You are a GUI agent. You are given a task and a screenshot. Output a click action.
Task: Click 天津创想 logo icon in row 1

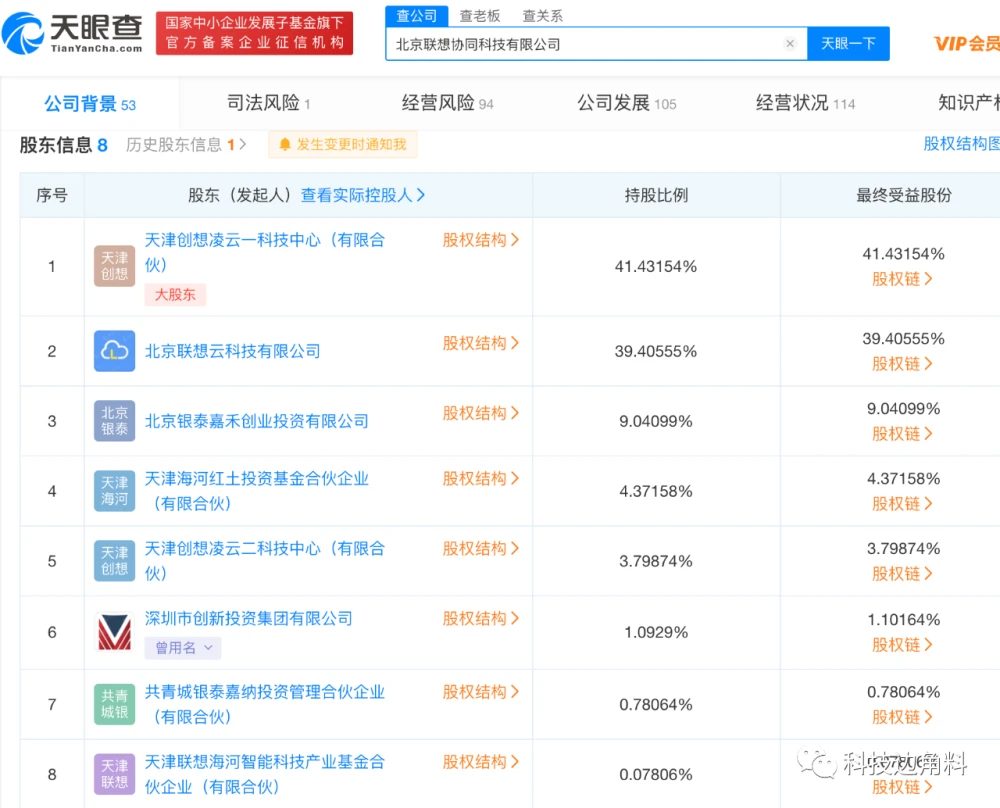[x=114, y=266]
